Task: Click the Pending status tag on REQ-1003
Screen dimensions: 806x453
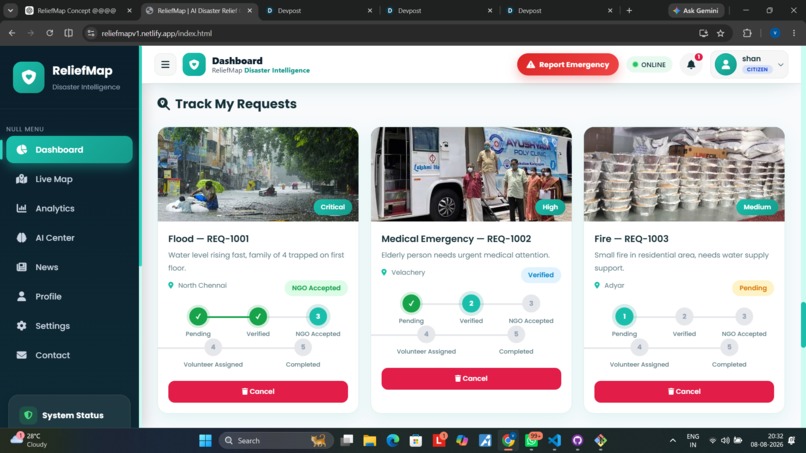Action: [753, 288]
